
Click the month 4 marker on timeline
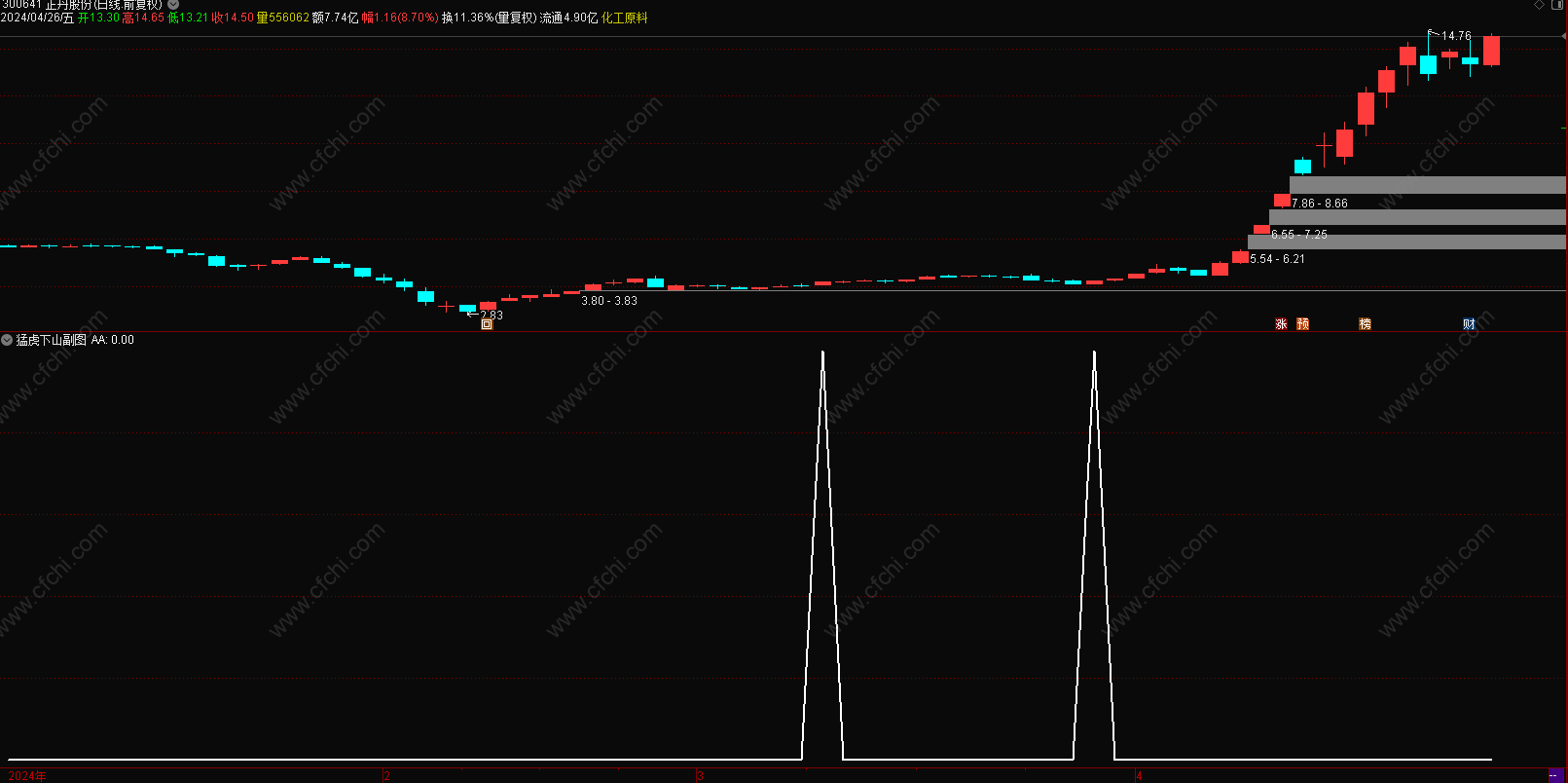click(x=1139, y=776)
